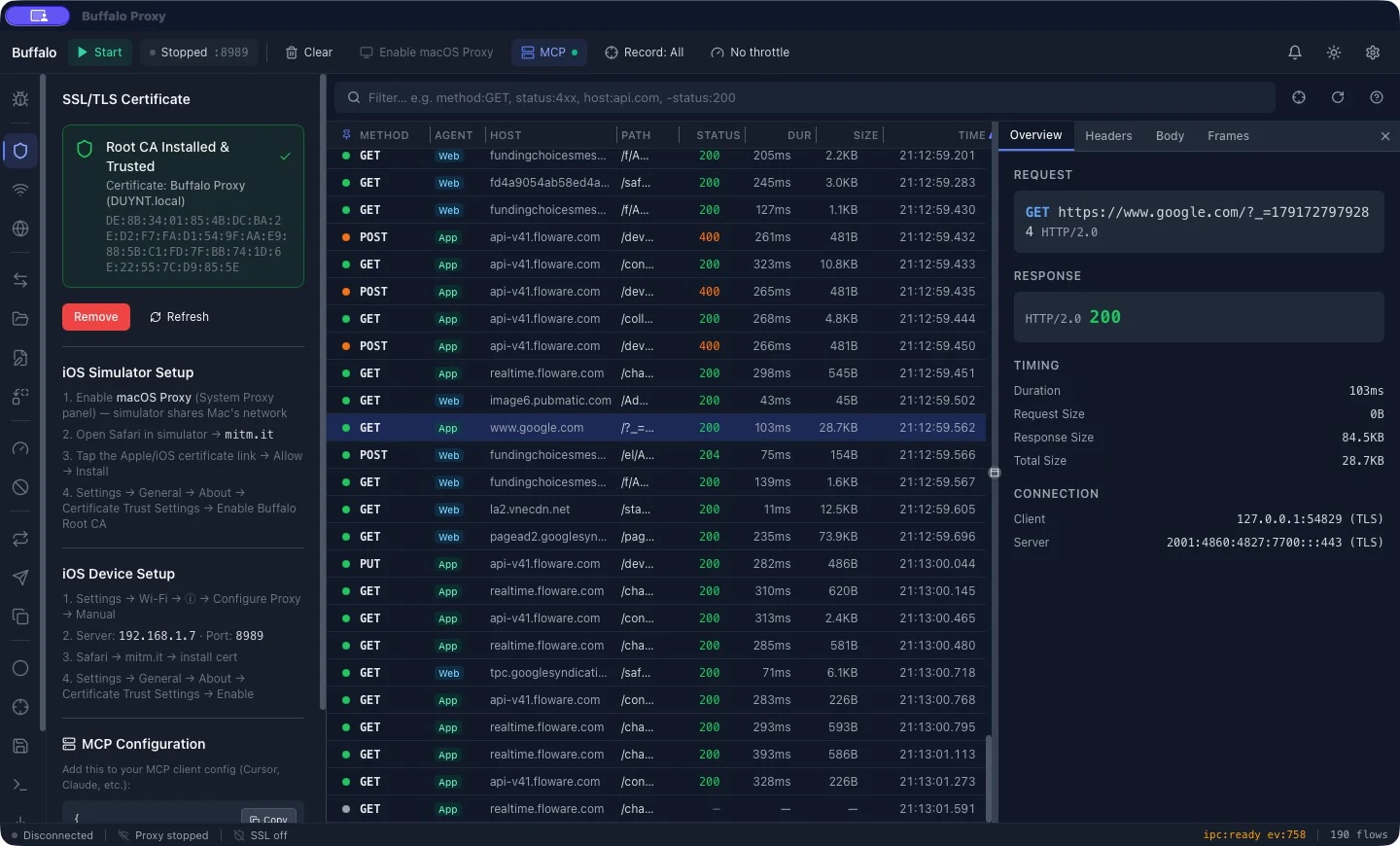
Task: Close the request details panel
Action: (1385, 136)
